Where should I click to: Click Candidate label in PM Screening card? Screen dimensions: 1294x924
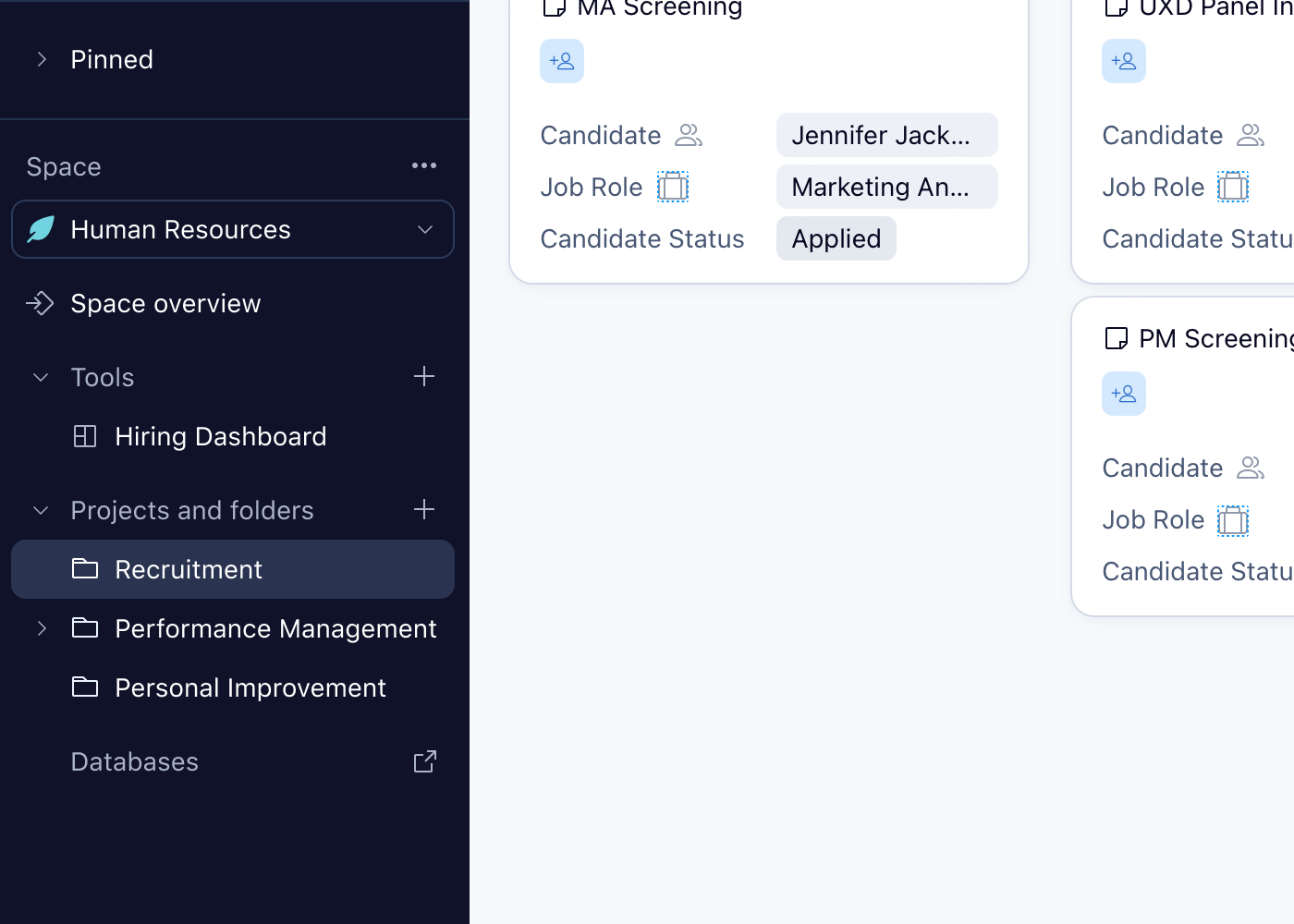(1163, 468)
